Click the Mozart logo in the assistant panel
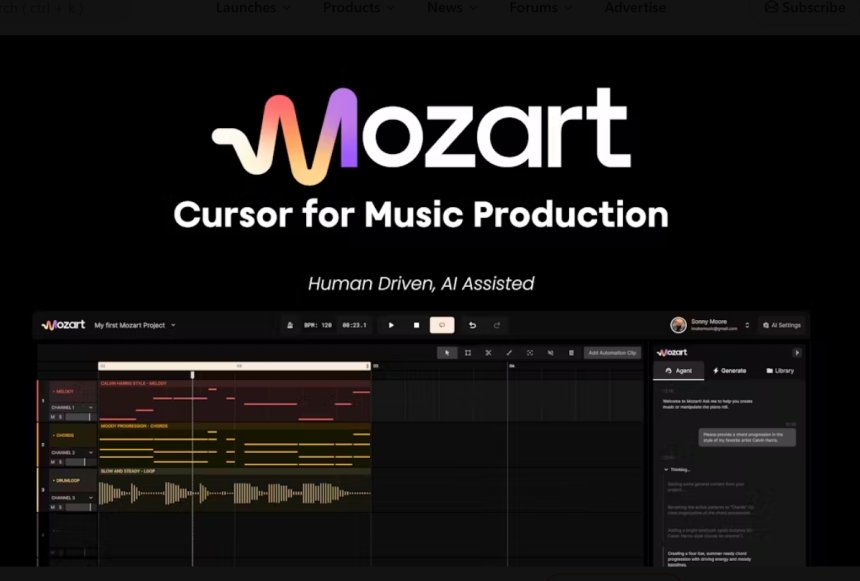The image size is (860, 581). click(x=672, y=352)
